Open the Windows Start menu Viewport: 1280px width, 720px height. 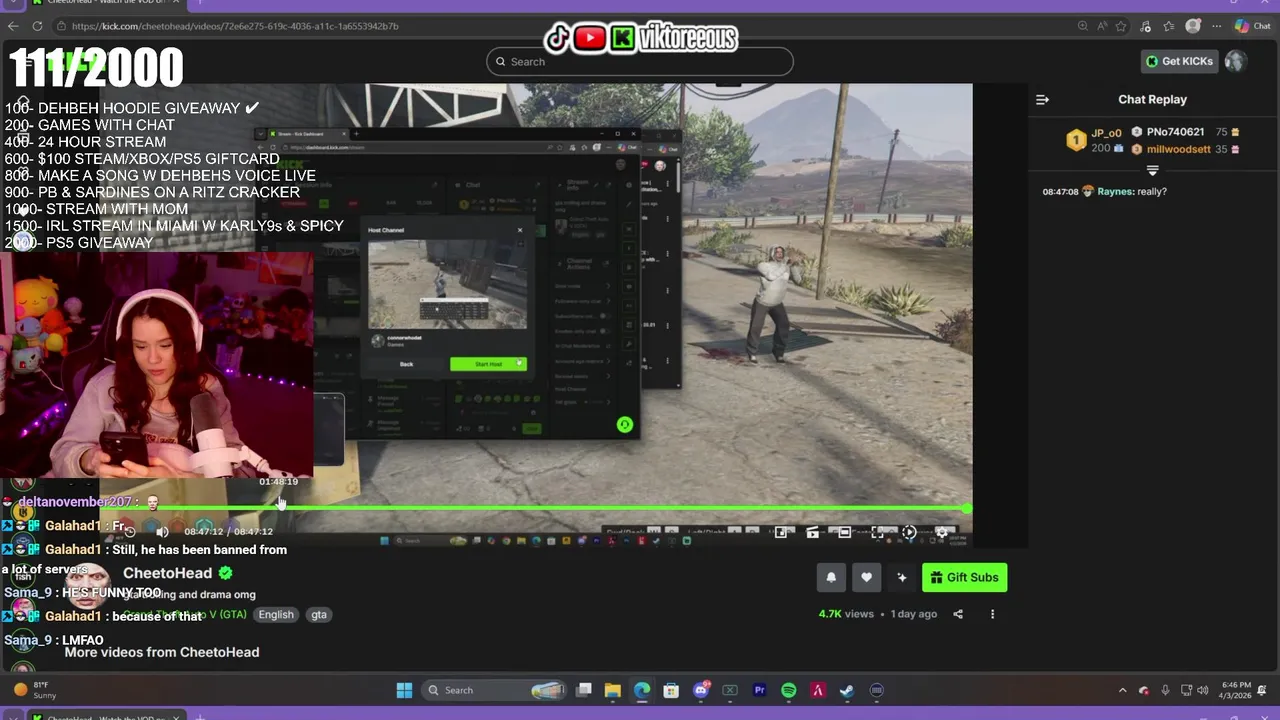point(404,690)
